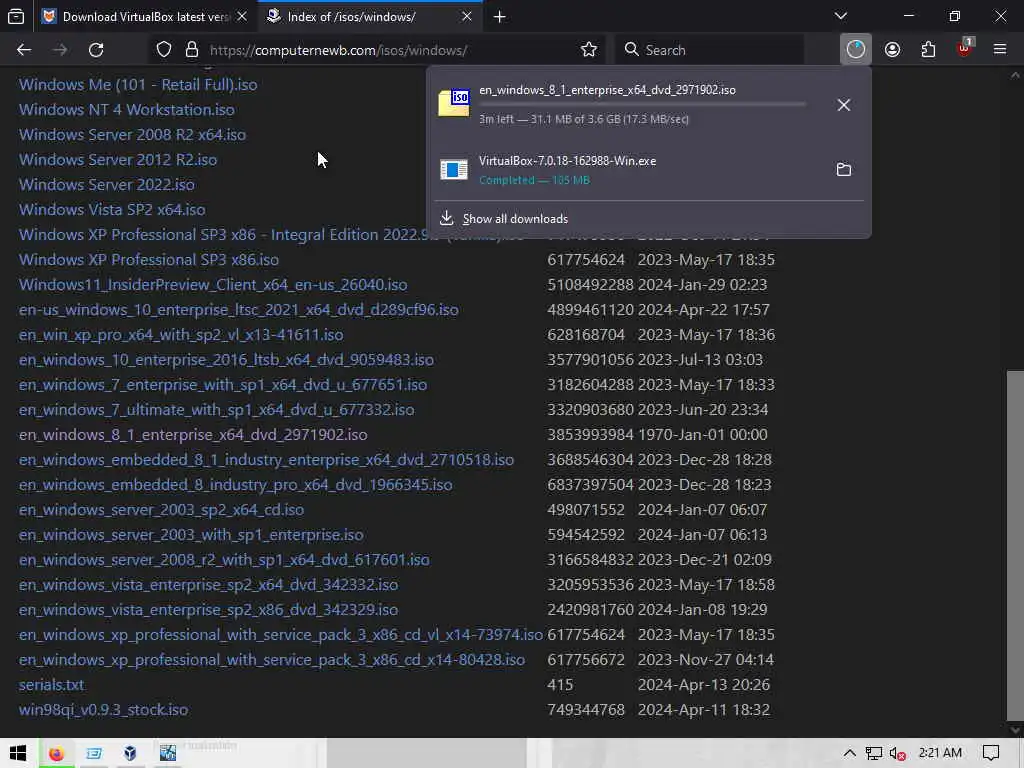The height and width of the screenshot is (768, 1024).
Task: Open en_windows_8_1_enterprise_x64 page link
Action: click(x=193, y=434)
